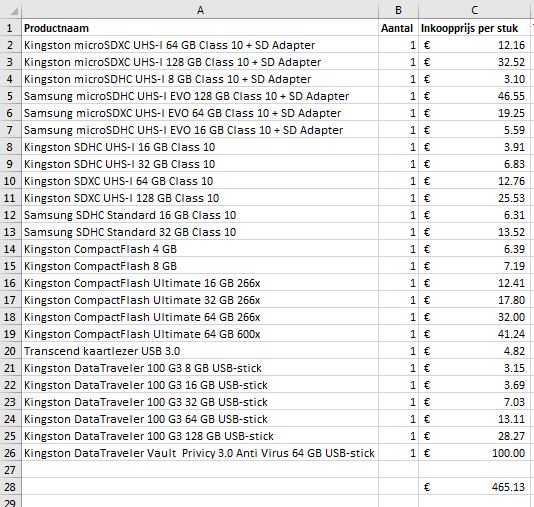Viewport: 534px width, 507px height.
Task: Select the total cell showing 465.13
Action: [x=474, y=486]
